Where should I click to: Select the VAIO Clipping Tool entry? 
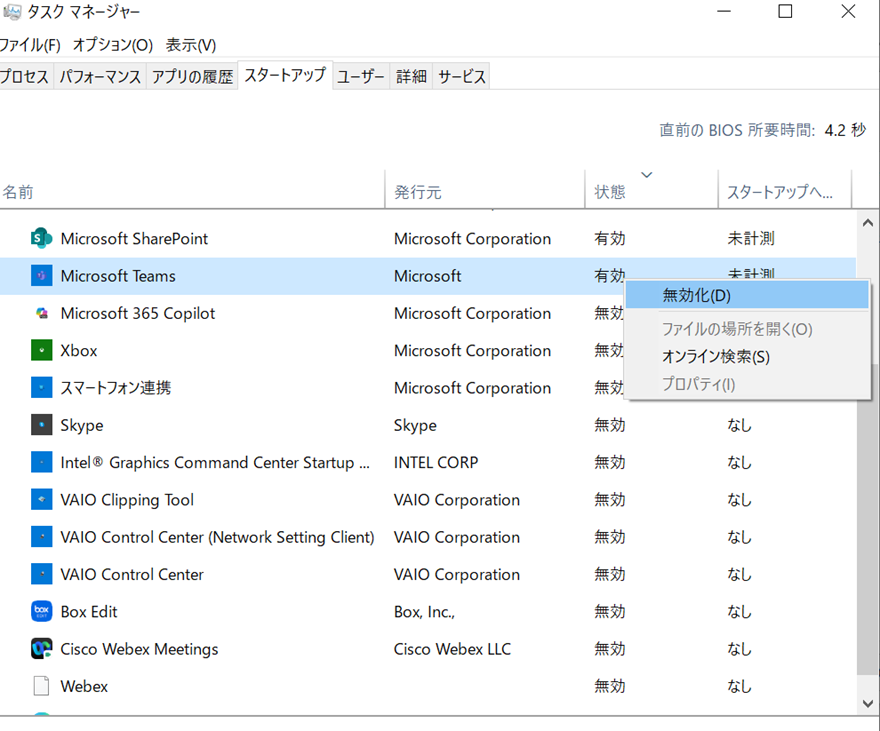tap(127, 499)
